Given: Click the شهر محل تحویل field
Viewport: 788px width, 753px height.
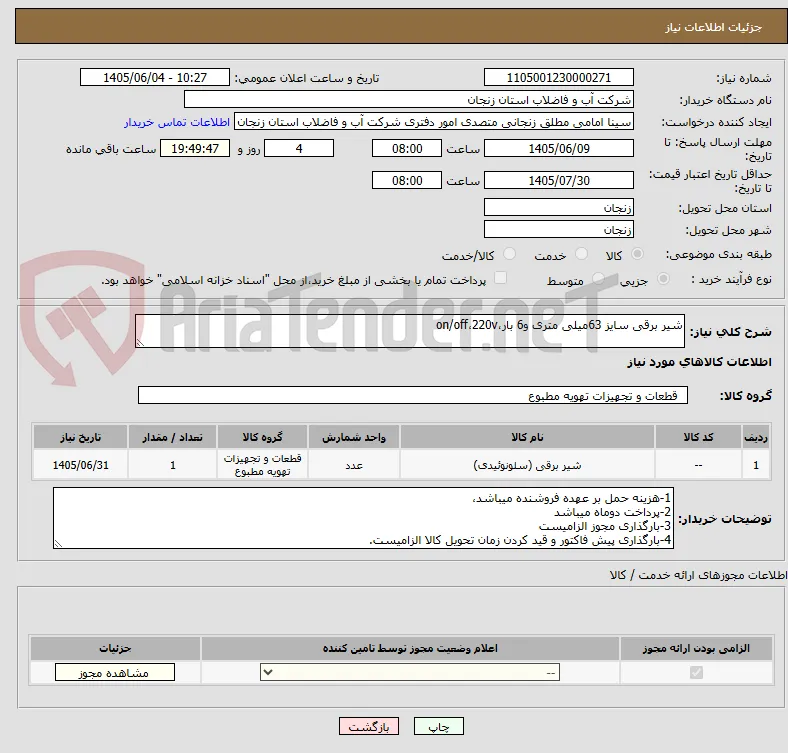Looking at the screenshot, I should pos(558,229).
